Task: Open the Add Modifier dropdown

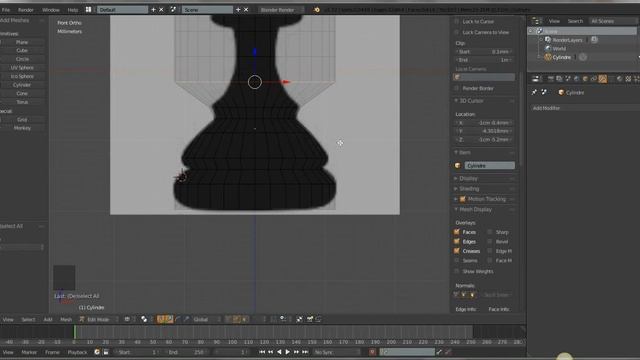Action: [x=585, y=108]
